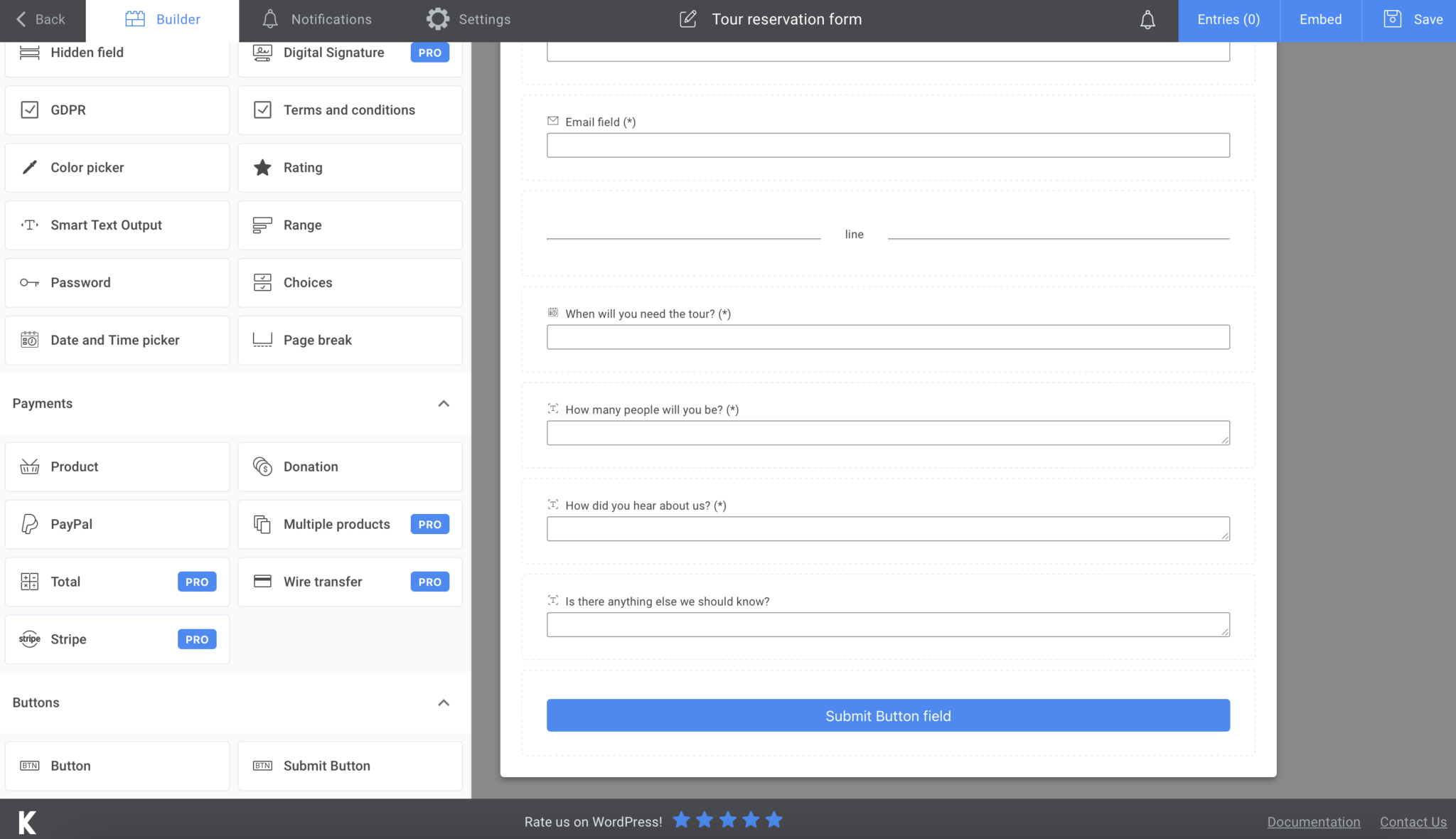Add the Terms and conditions field
The height and width of the screenshot is (839, 1456).
point(349,109)
